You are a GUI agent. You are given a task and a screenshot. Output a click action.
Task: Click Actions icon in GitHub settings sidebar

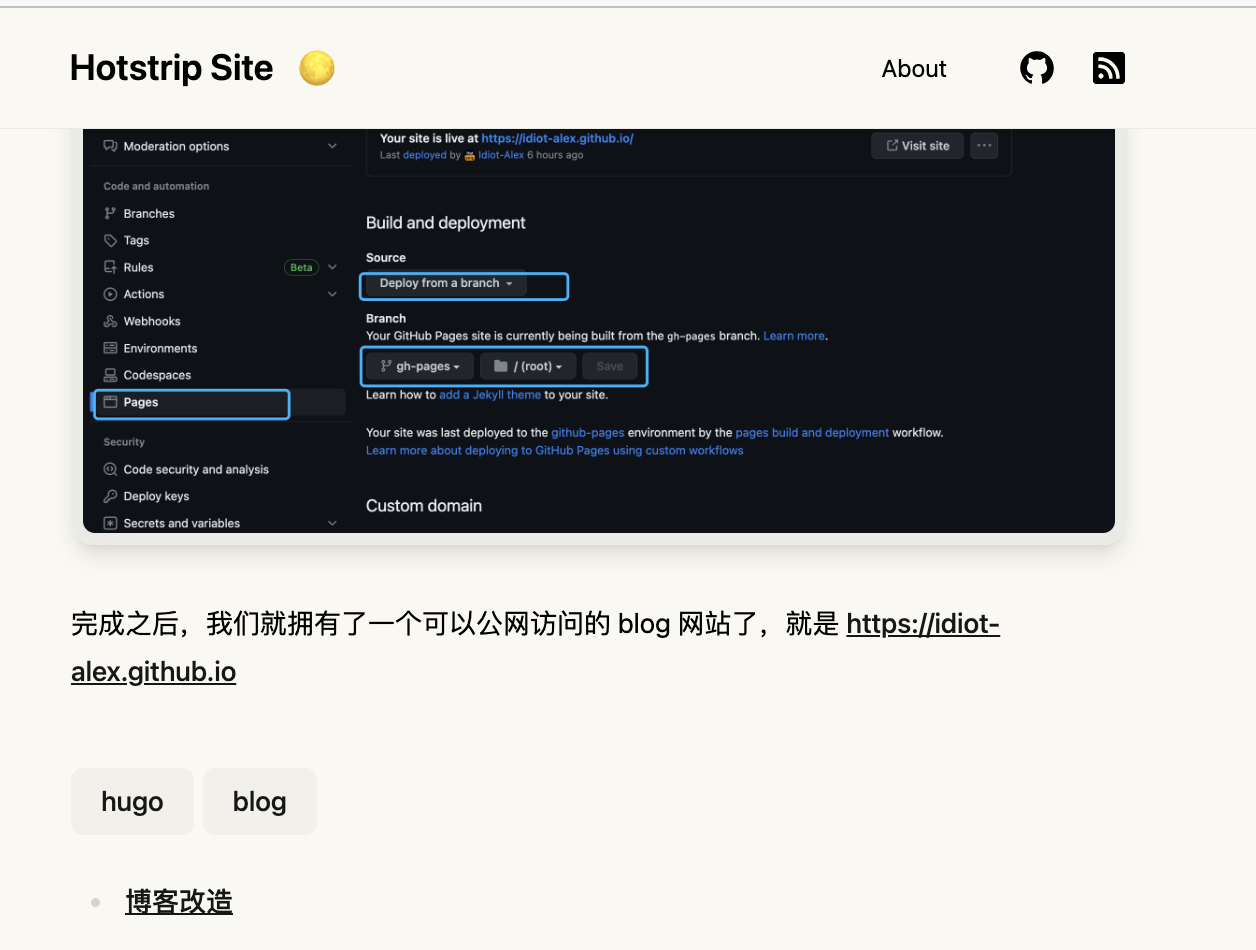[x=110, y=294]
